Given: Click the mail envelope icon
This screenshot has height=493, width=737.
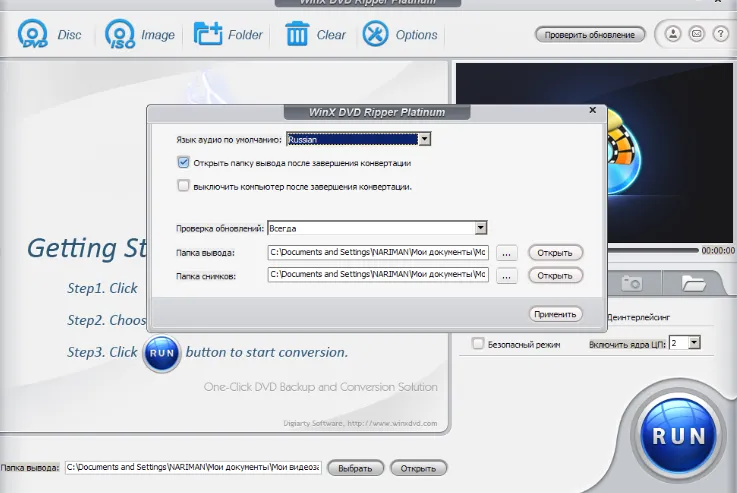Looking at the screenshot, I should pos(697,34).
